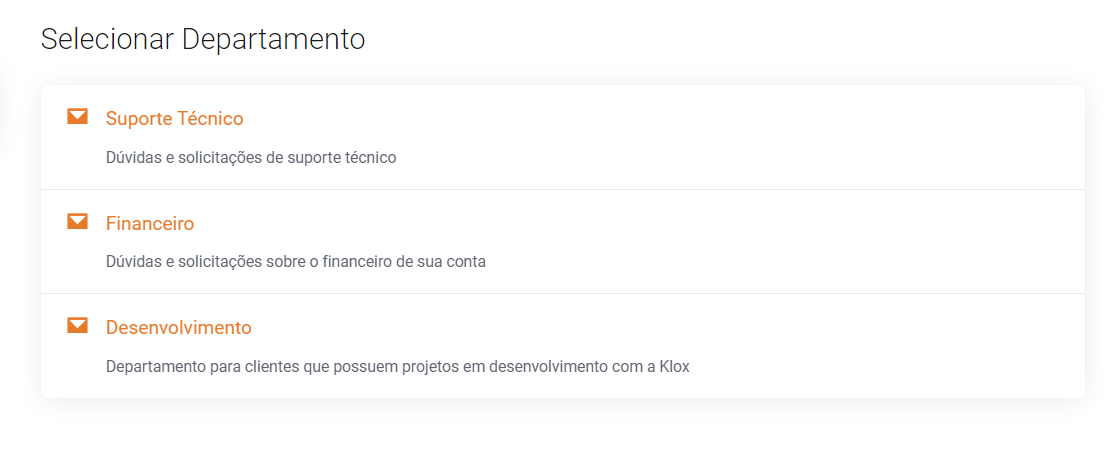Click the word Klox in Desenvolvimento description
This screenshot has width=1108, height=475.
[x=674, y=366]
